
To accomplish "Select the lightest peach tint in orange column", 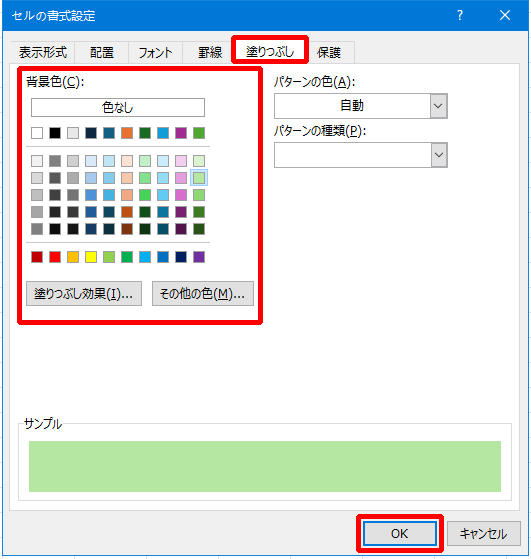I will tap(127, 161).
